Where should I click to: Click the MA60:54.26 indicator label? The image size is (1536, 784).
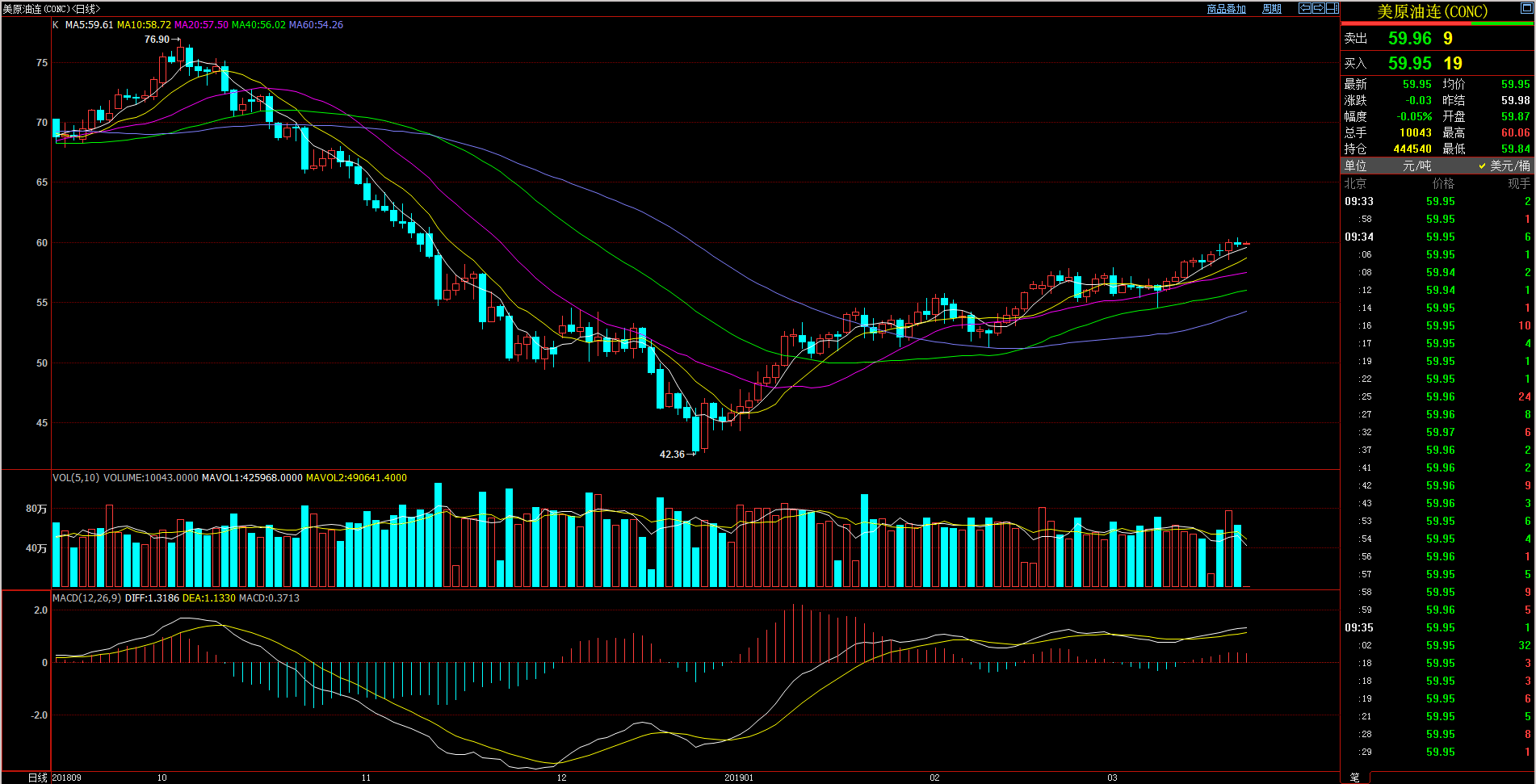[x=316, y=25]
